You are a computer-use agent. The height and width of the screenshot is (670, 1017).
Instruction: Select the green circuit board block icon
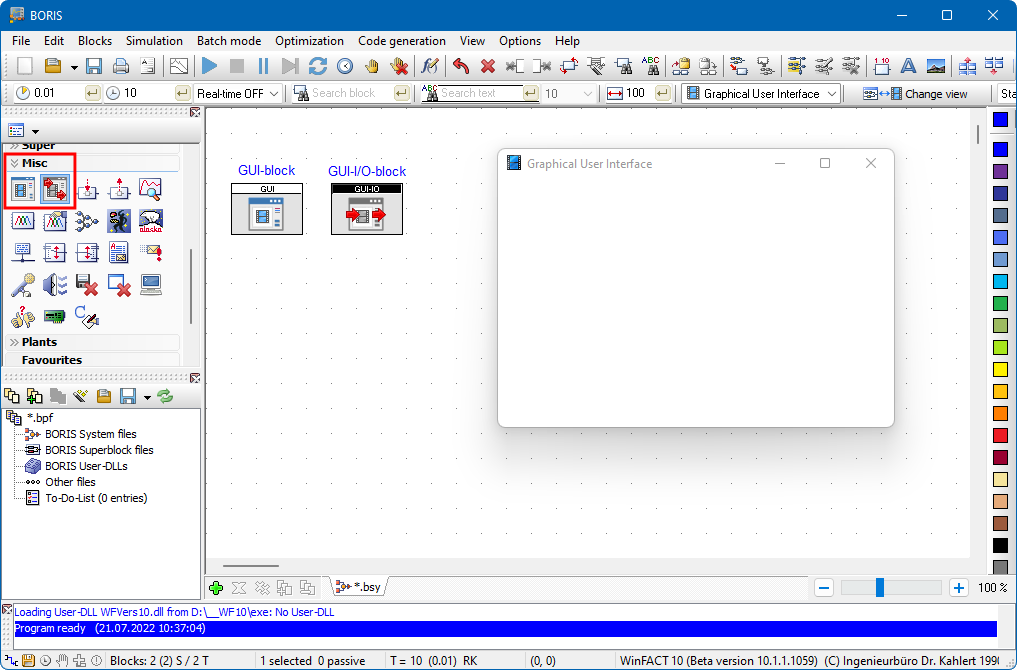[54, 317]
